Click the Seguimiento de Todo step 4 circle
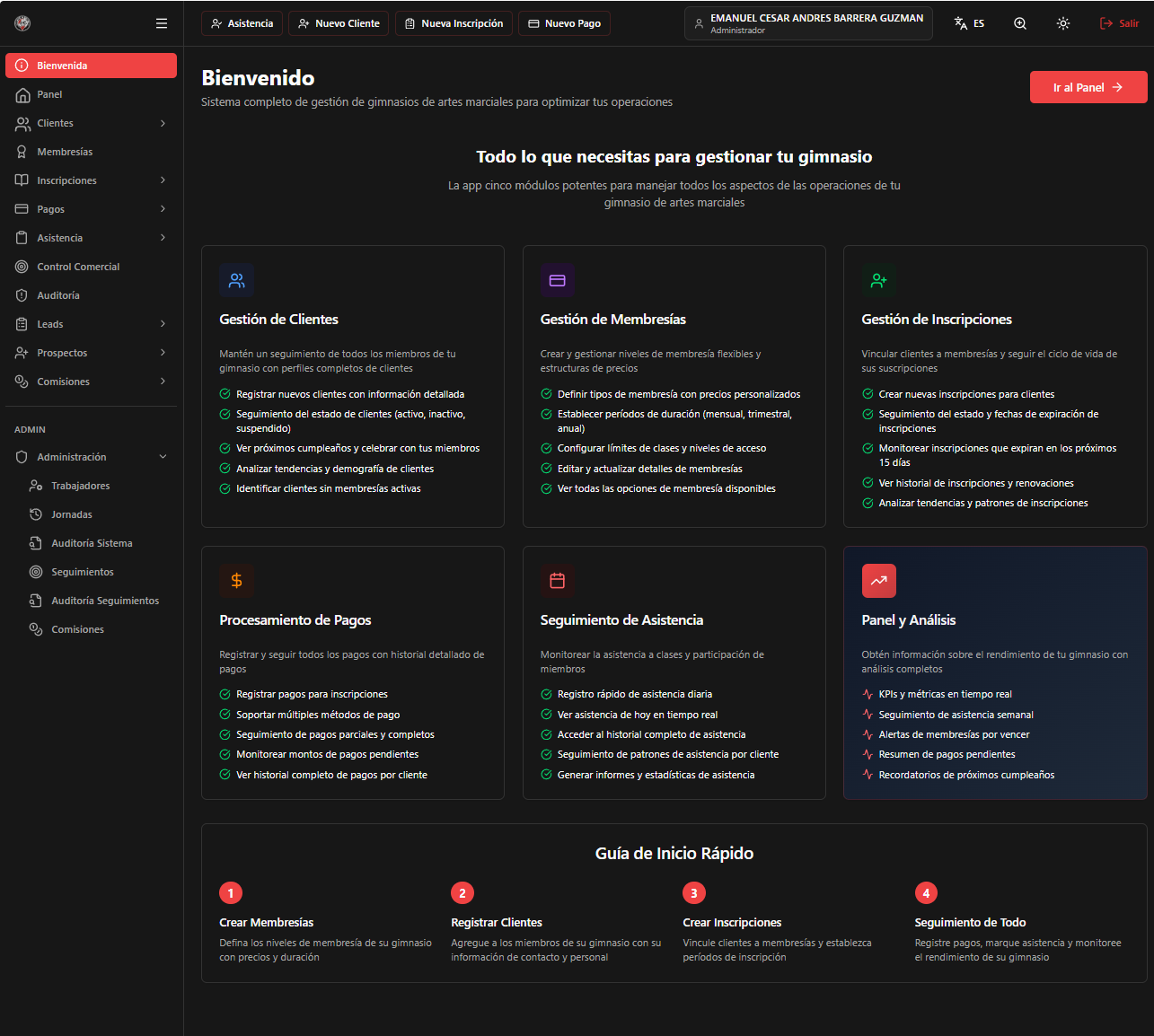The image size is (1154, 1036). click(926, 893)
